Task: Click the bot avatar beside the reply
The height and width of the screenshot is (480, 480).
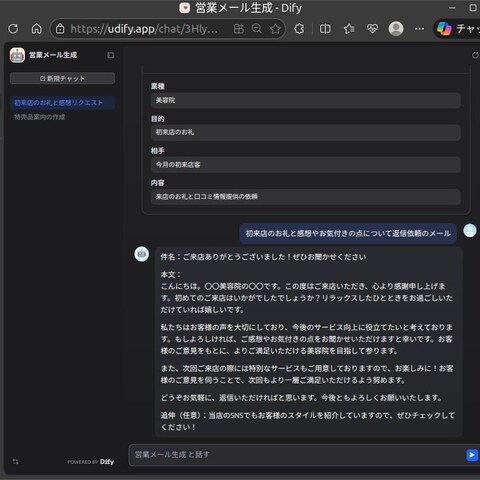Action: click(142, 254)
